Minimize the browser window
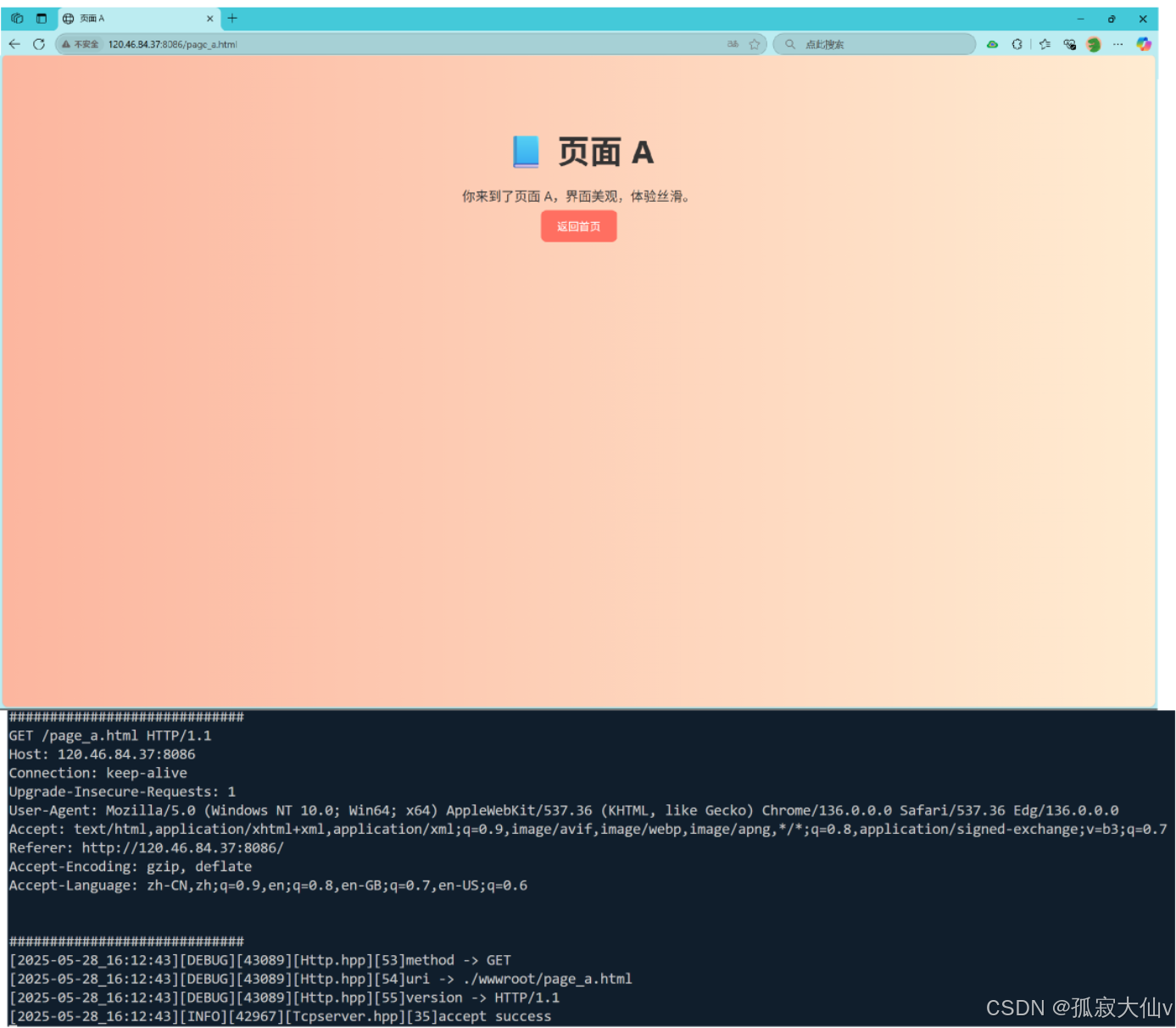Image resolution: width=1176 pixels, height=1028 pixels. coord(1080,19)
